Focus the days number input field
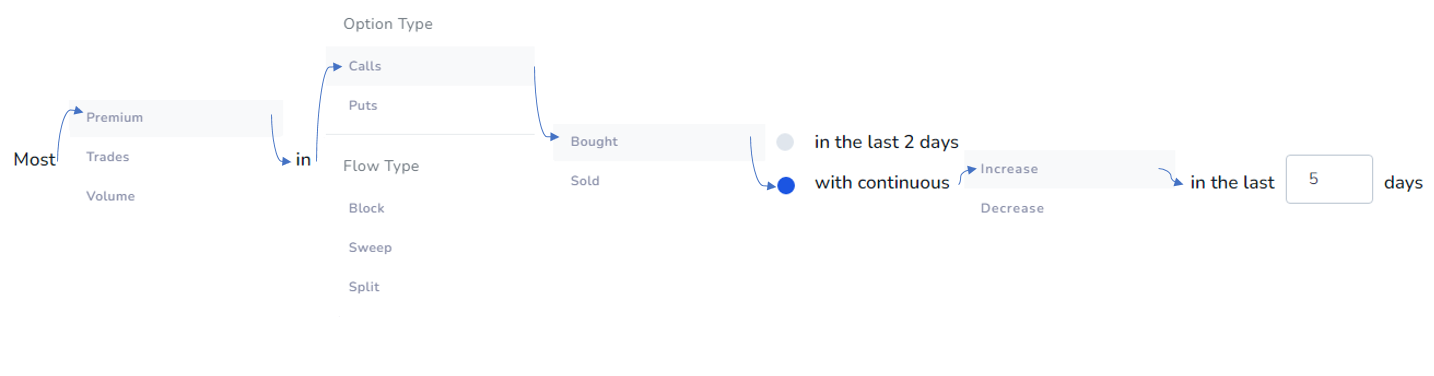The image size is (1434, 376). tap(1329, 179)
